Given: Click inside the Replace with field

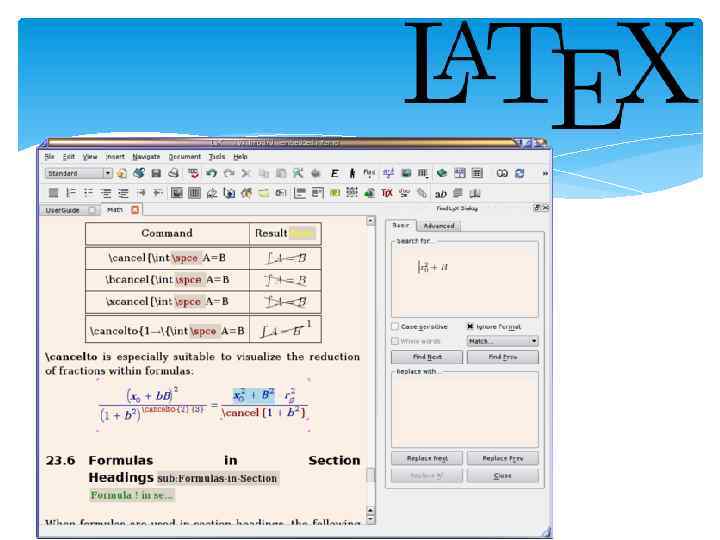Looking at the screenshot, I should (465, 411).
